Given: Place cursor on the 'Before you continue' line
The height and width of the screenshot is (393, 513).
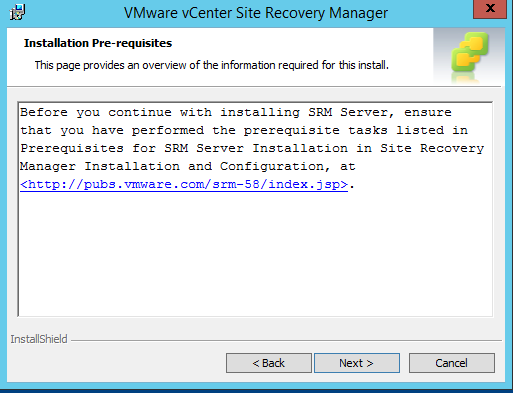Looking at the screenshot, I should [236, 112].
